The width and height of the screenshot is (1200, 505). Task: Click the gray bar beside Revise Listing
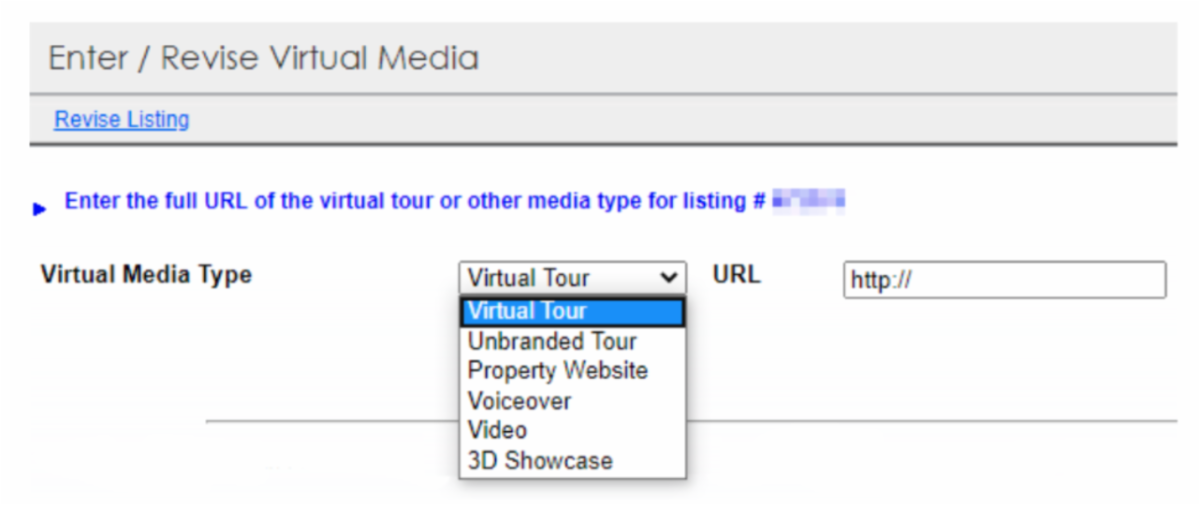700,120
